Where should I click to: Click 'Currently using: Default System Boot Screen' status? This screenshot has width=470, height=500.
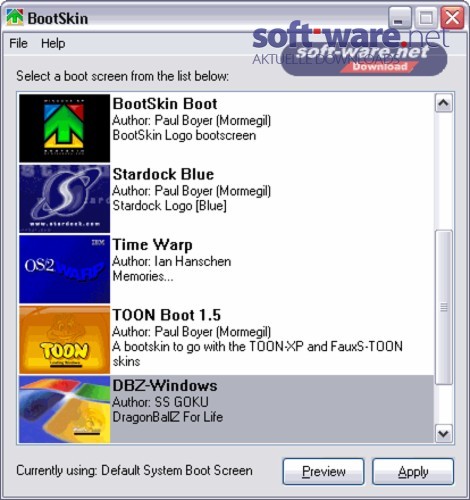(x=134, y=470)
